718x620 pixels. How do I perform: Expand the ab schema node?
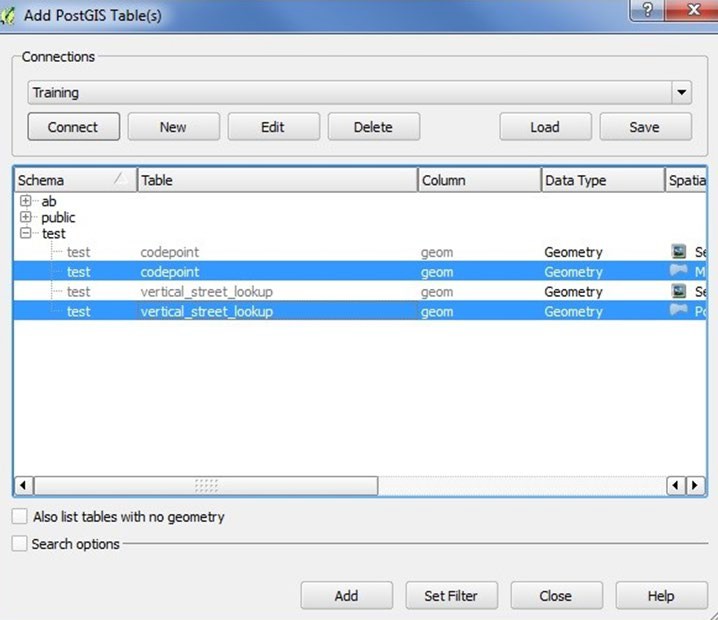(x=26, y=201)
